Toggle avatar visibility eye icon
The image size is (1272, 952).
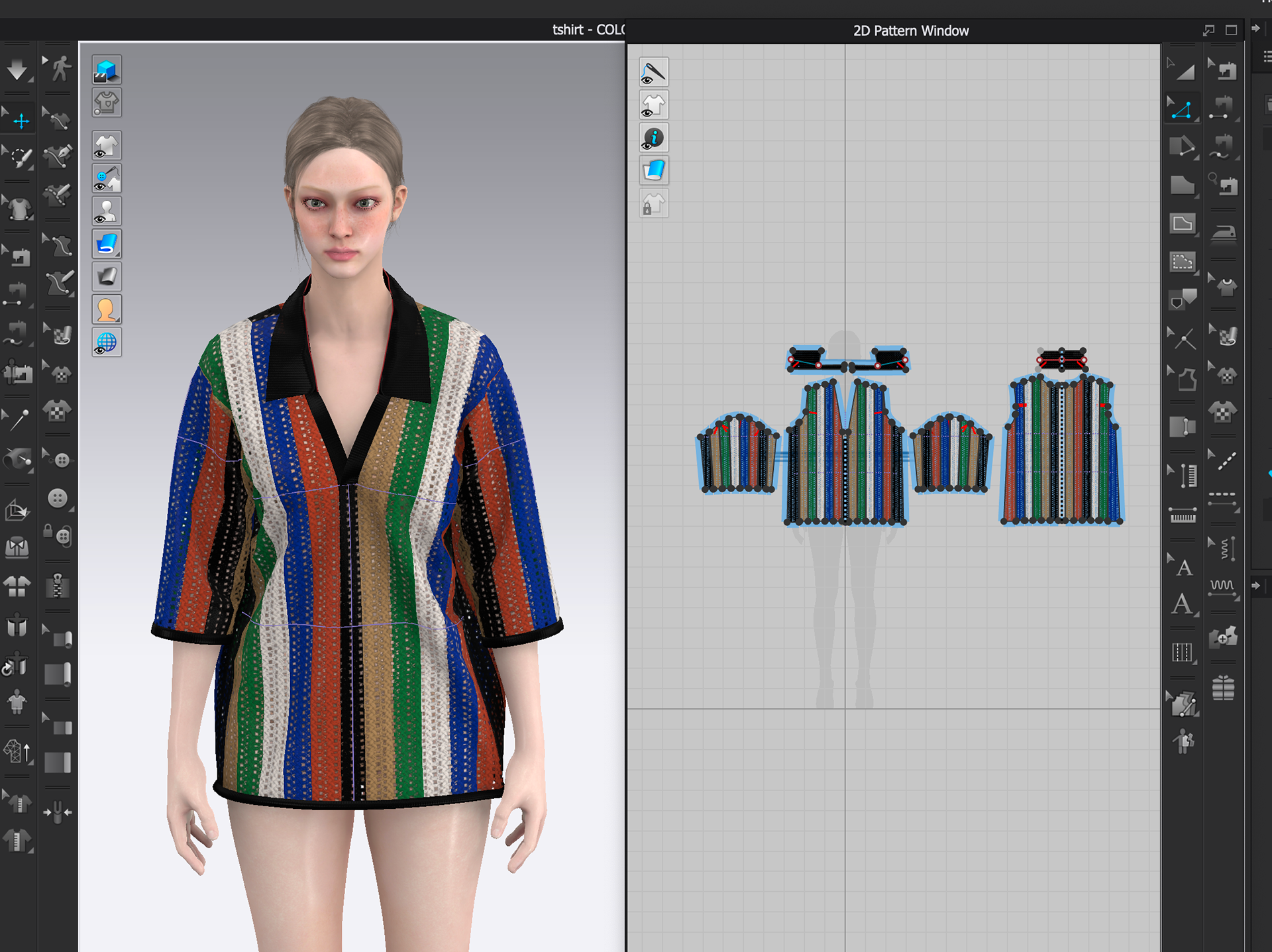107,211
